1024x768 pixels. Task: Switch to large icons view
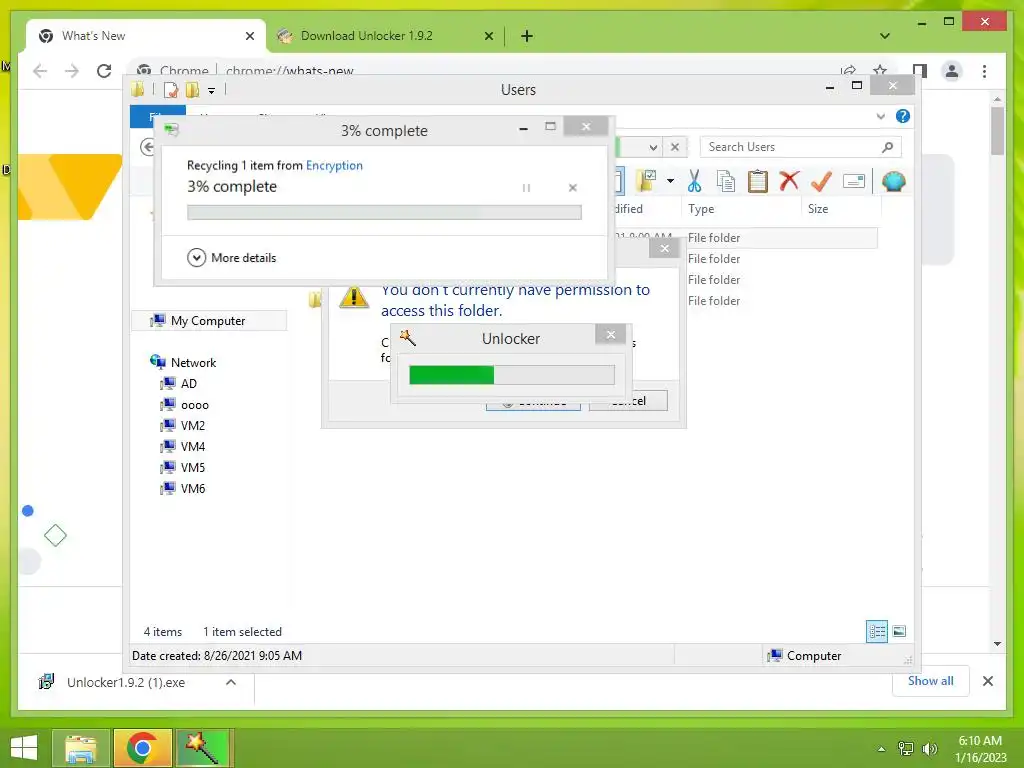[x=899, y=632]
